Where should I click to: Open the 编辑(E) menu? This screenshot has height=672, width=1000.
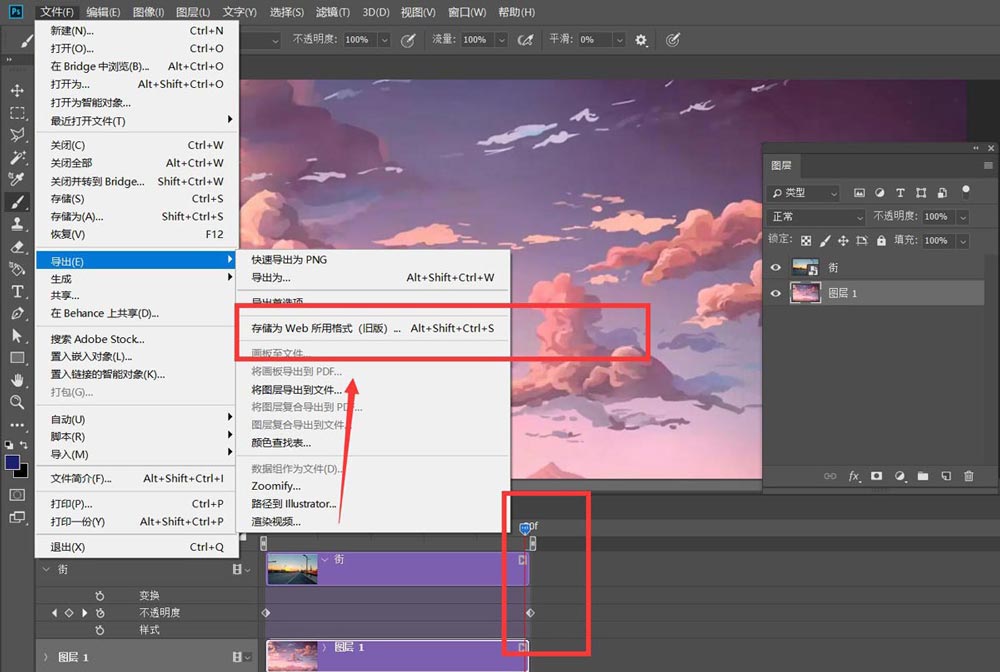pos(103,12)
